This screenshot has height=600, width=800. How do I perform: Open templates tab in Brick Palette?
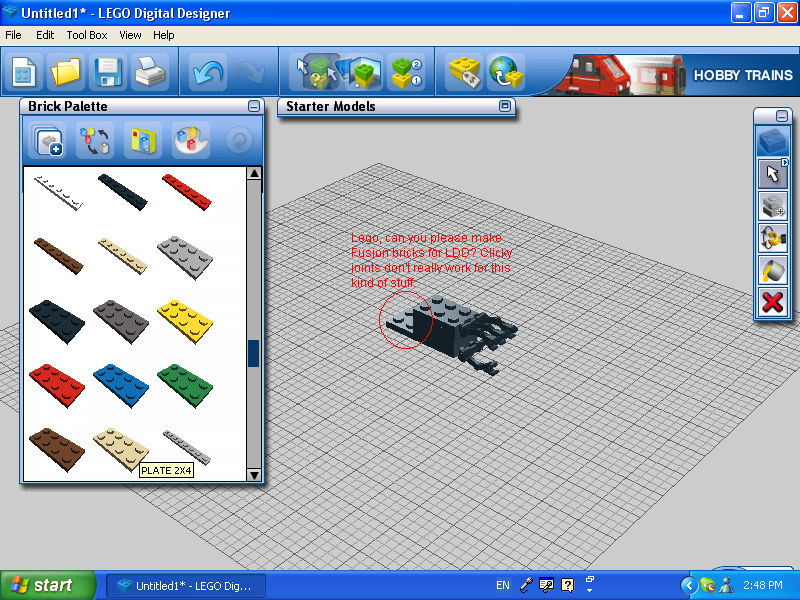[x=143, y=140]
